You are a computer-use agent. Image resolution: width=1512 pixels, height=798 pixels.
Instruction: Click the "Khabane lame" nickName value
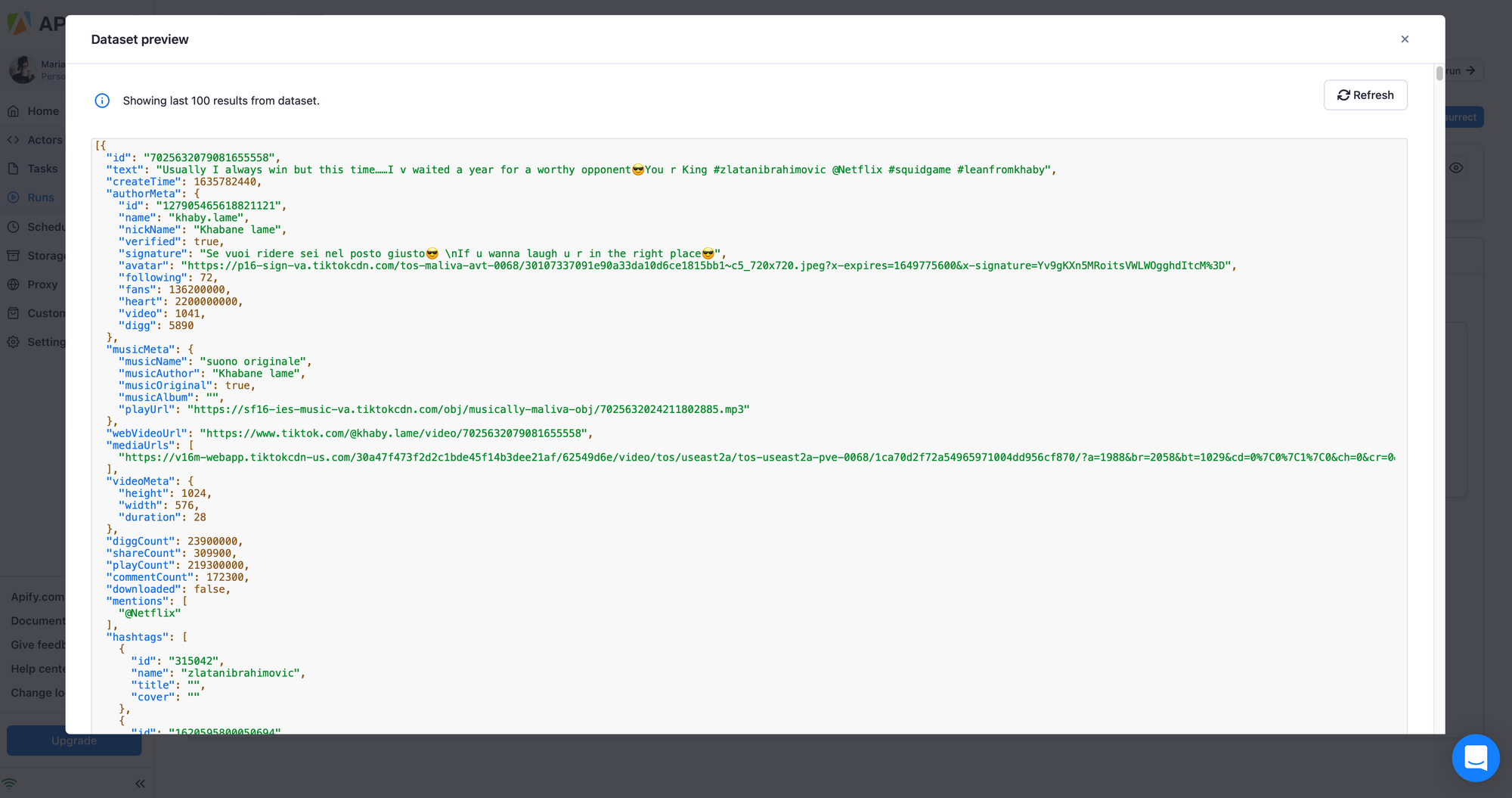pyautogui.click(x=237, y=230)
